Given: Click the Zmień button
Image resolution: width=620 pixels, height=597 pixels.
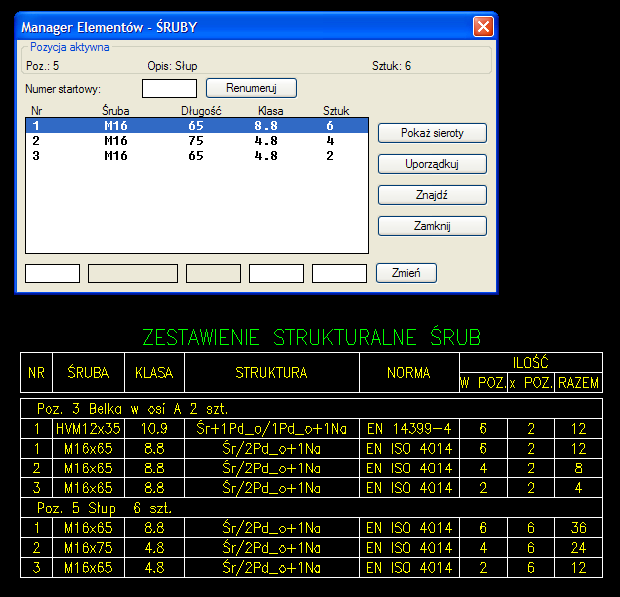Looking at the screenshot, I should [x=406, y=273].
